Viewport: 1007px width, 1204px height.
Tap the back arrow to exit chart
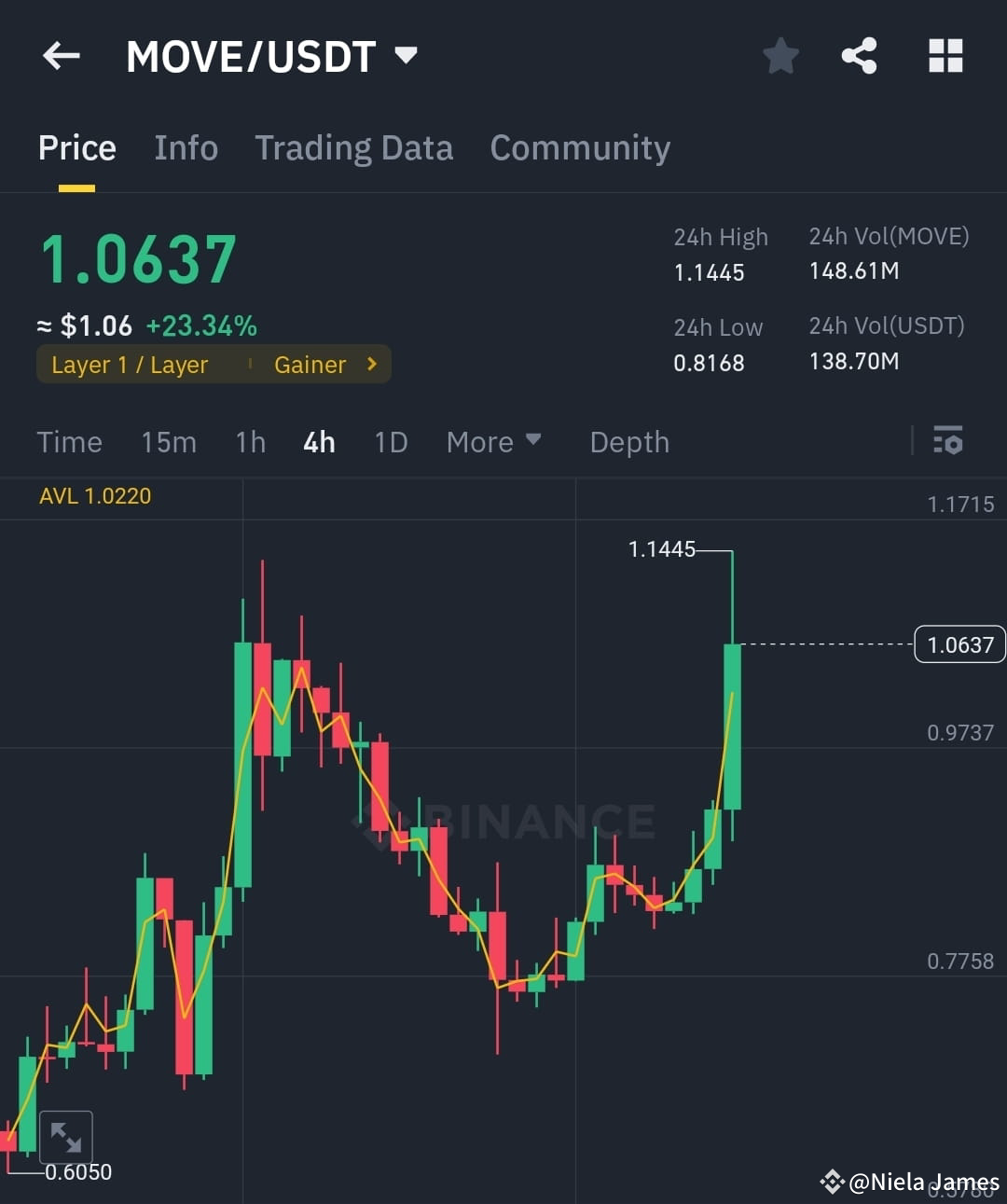click(61, 56)
